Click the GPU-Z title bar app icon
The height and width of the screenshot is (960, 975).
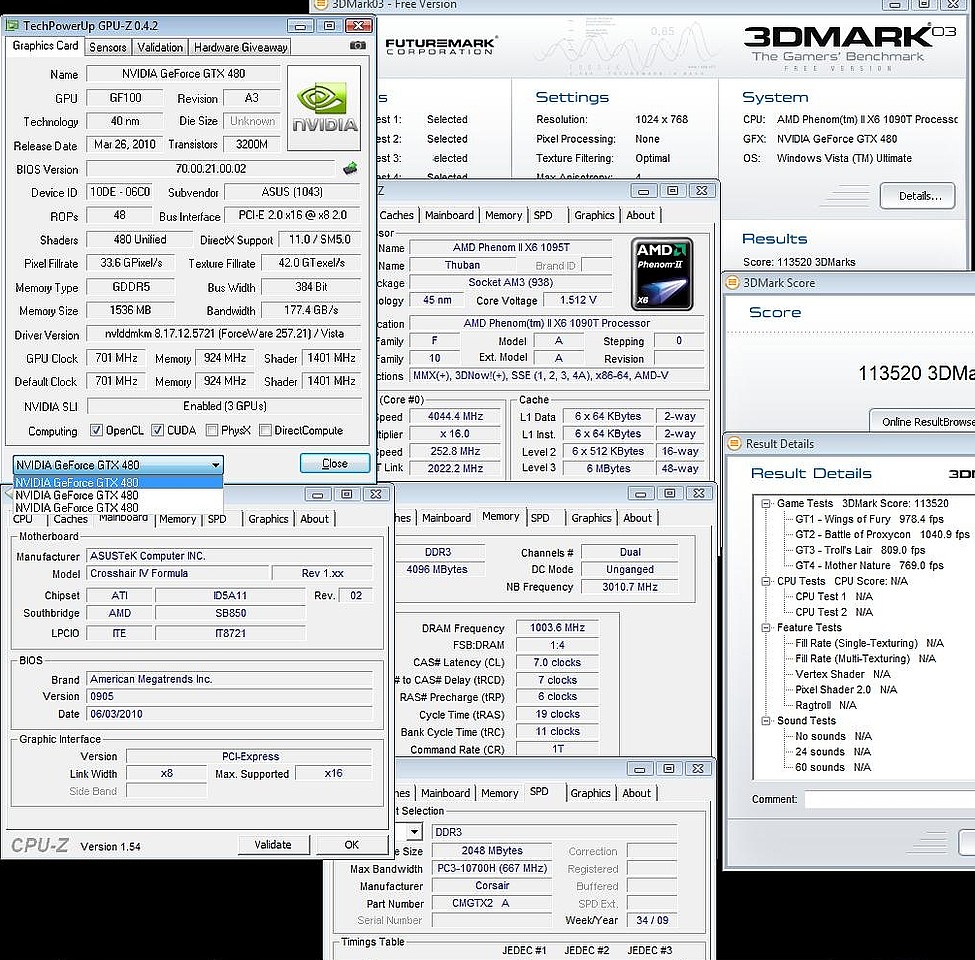coord(12,25)
